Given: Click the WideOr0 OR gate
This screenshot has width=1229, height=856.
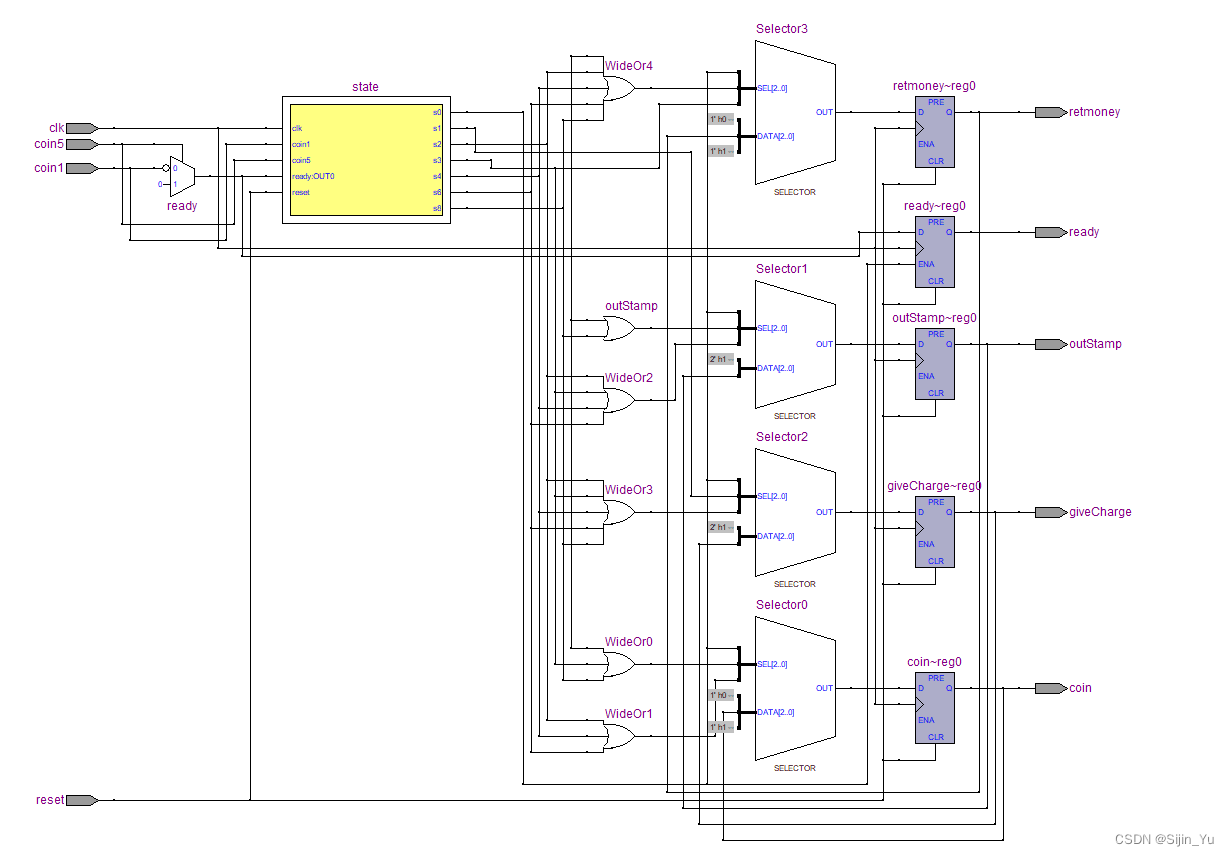Looking at the screenshot, I should point(619,664).
